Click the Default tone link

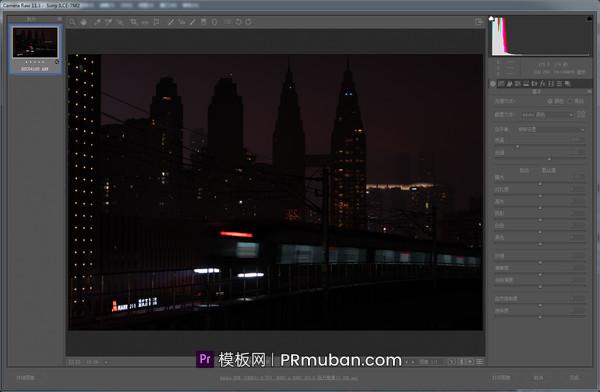548,170
